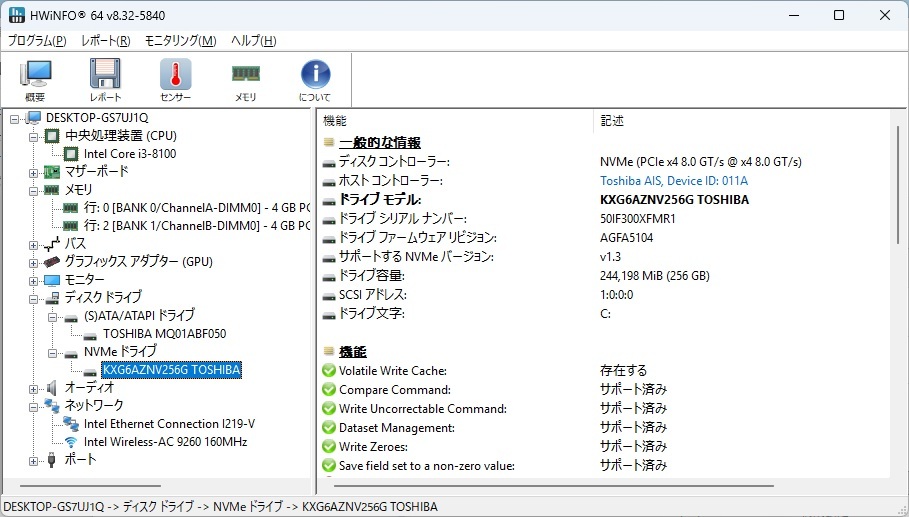Image resolution: width=909 pixels, height=517 pixels.
Task: Click the Toshiba AIS Device ID link
Action: coord(673,181)
